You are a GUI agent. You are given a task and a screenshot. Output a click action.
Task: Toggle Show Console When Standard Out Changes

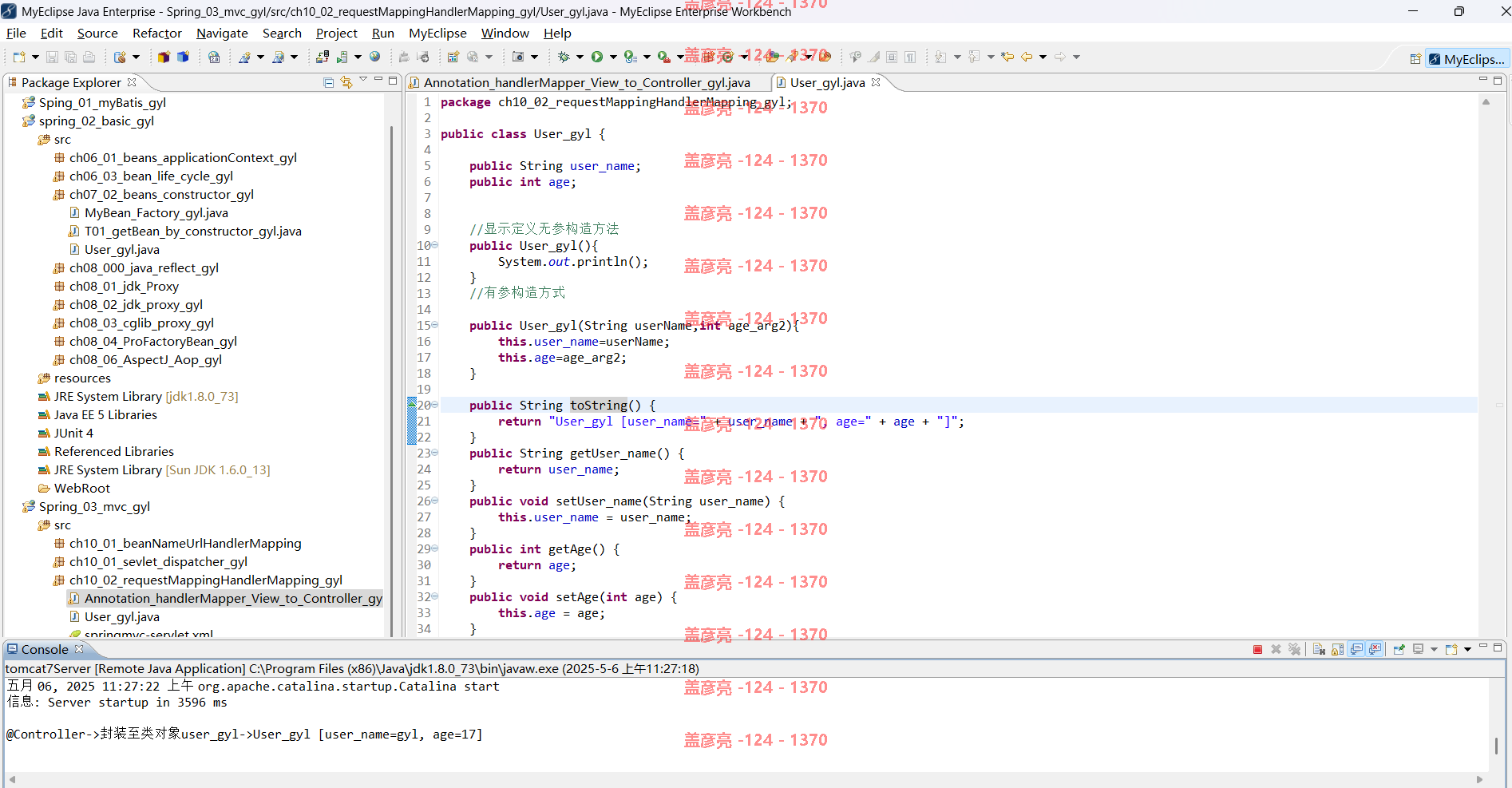(1356, 649)
